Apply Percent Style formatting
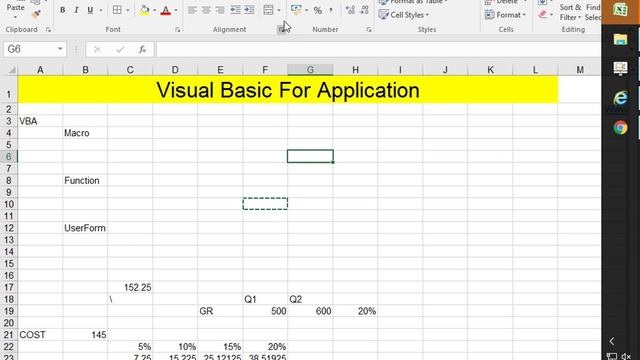 click(318, 10)
